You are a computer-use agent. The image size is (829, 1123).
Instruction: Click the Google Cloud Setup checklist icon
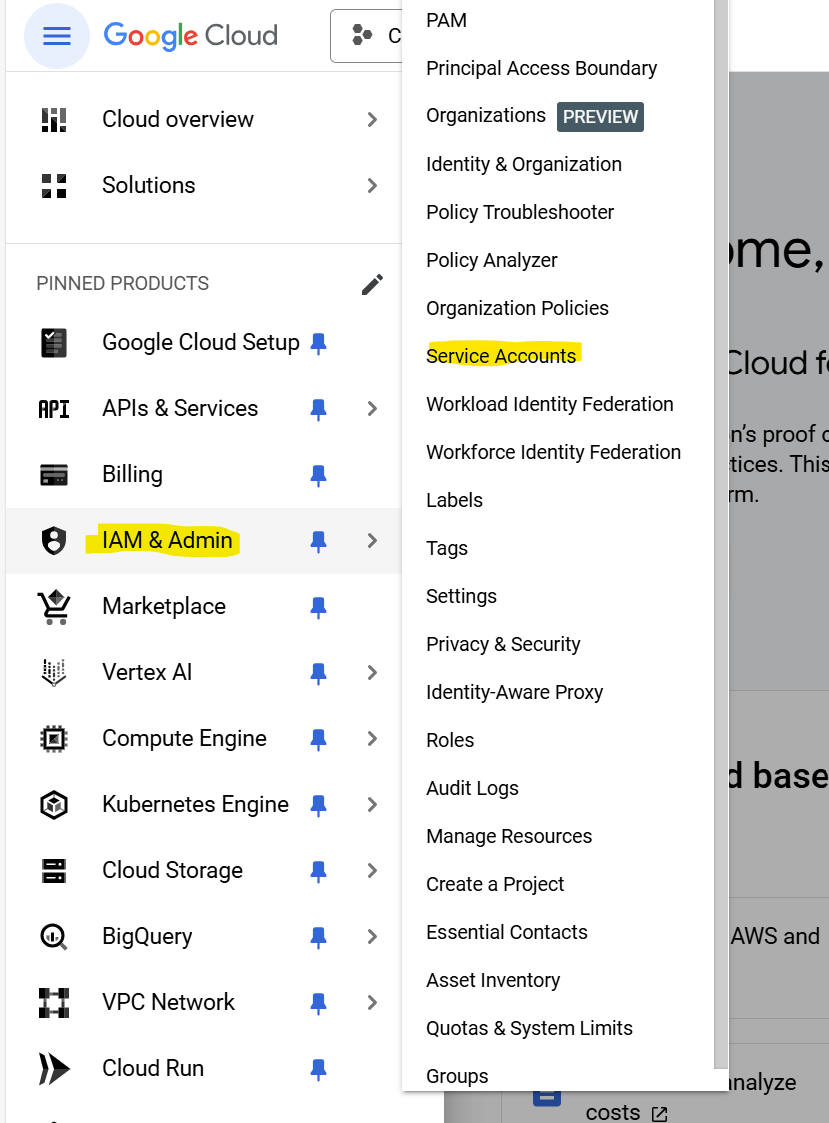54,343
